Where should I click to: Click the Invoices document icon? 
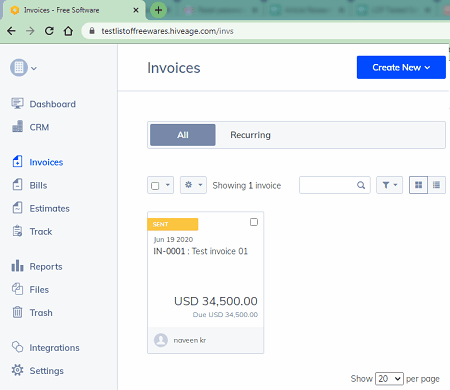(17, 162)
